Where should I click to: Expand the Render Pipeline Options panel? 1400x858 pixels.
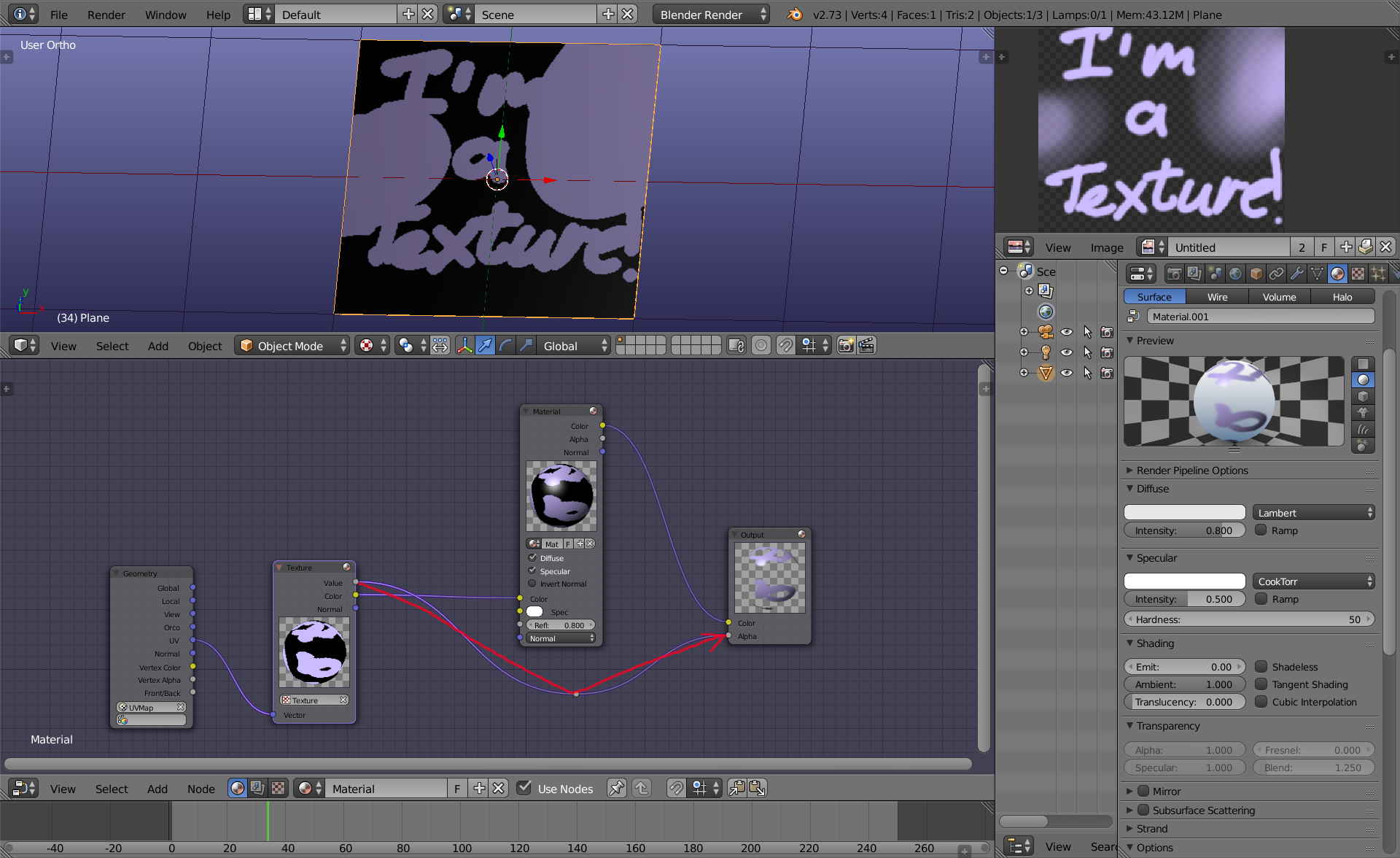point(1191,471)
